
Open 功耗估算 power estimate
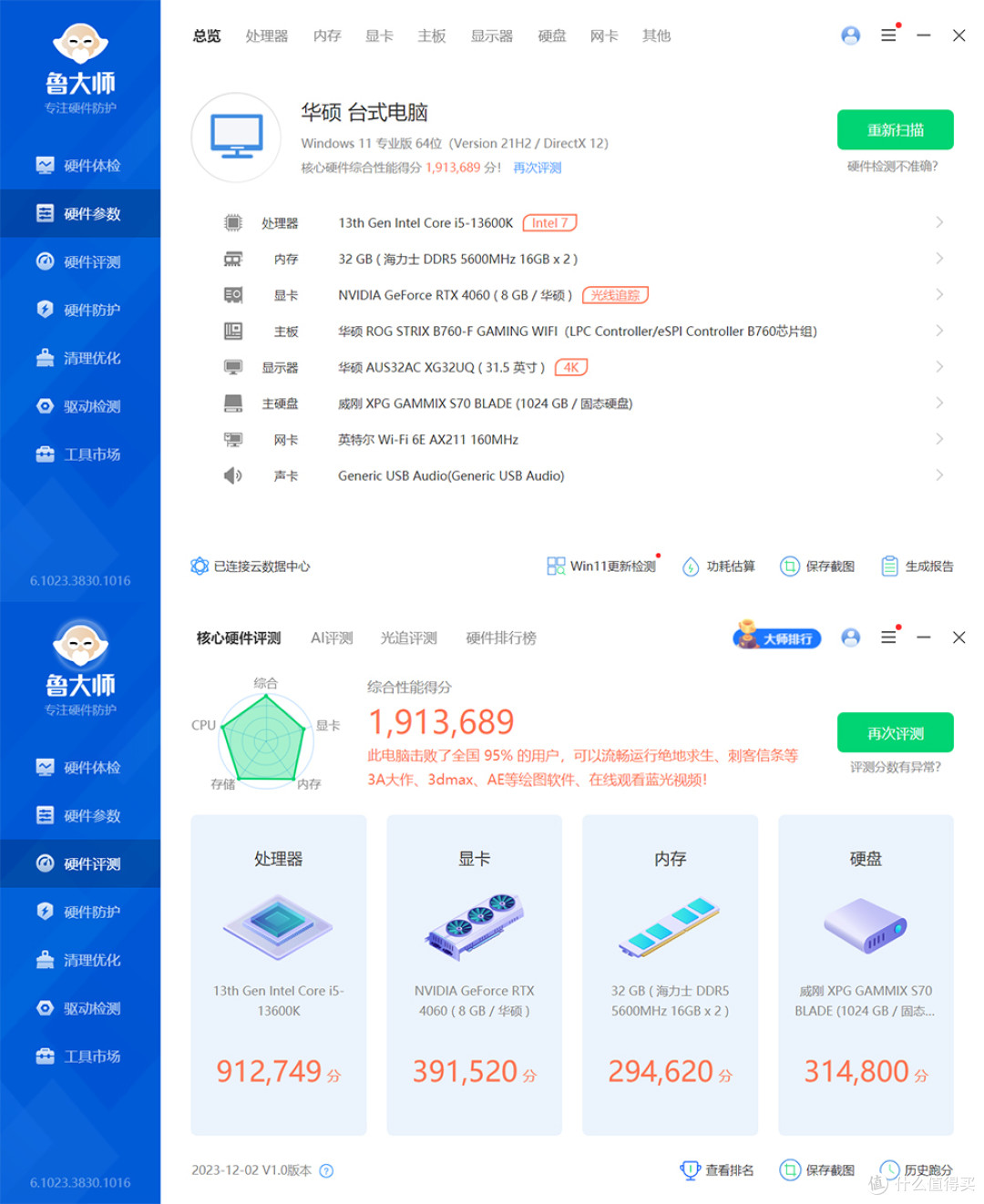pyautogui.click(x=719, y=566)
